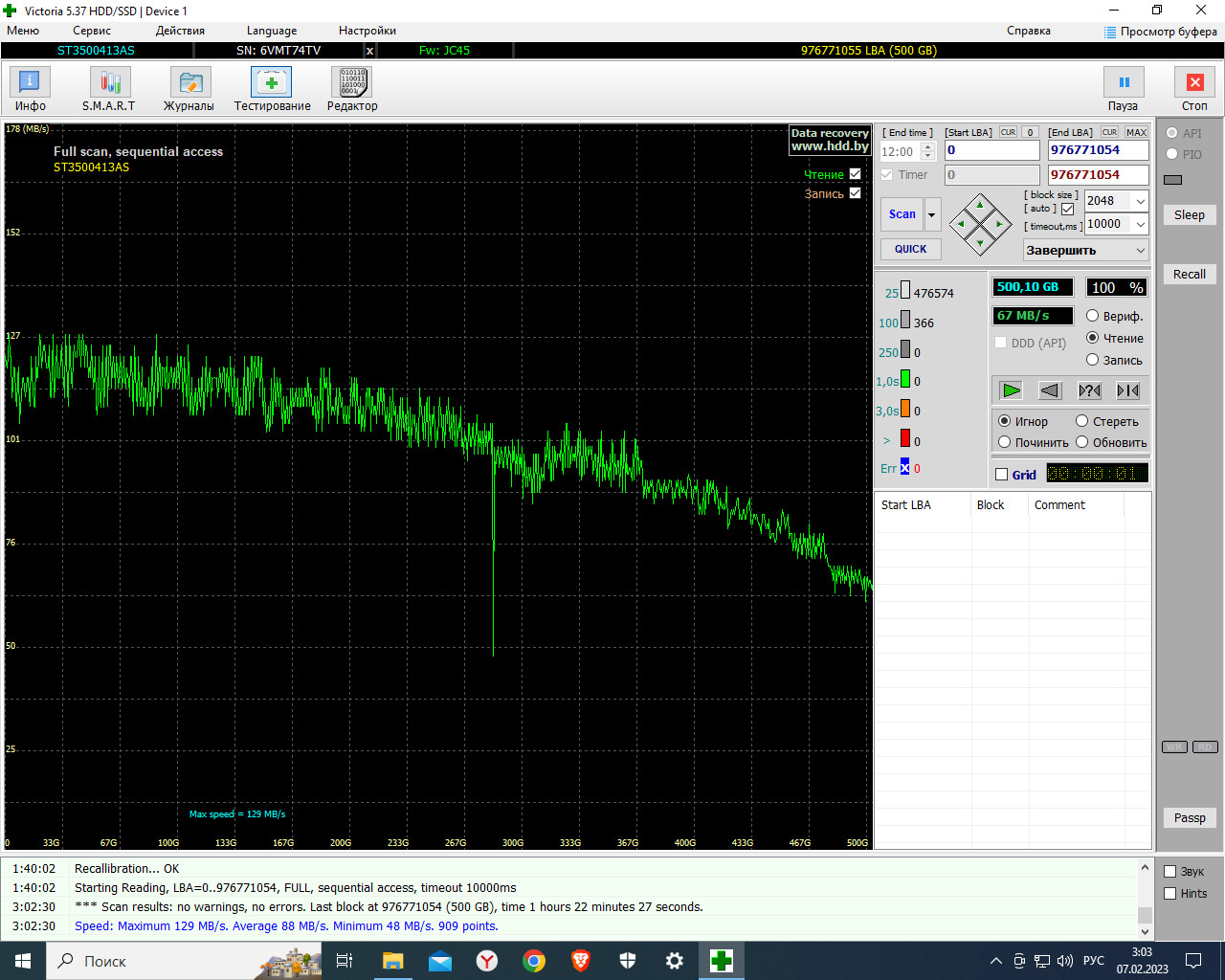Open Google Chrome from the taskbar
This screenshot has height=980, width=1225.
(534, 961)
